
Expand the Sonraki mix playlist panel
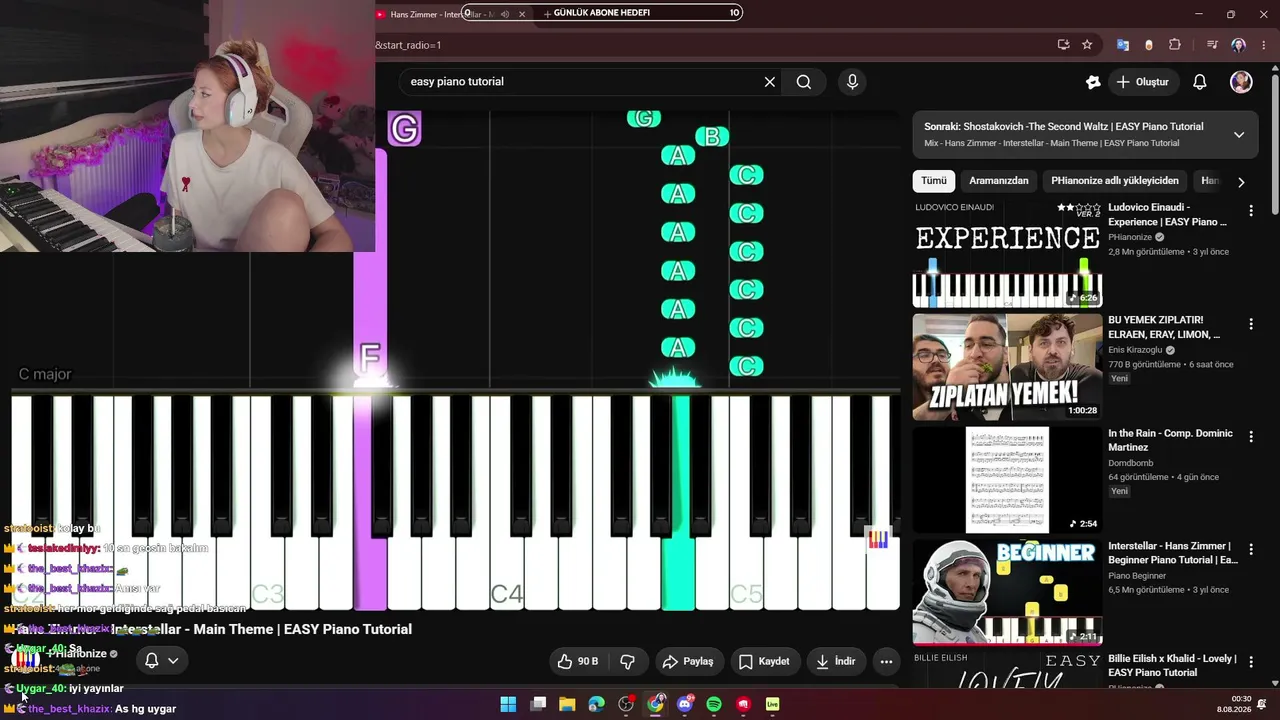1239,135
